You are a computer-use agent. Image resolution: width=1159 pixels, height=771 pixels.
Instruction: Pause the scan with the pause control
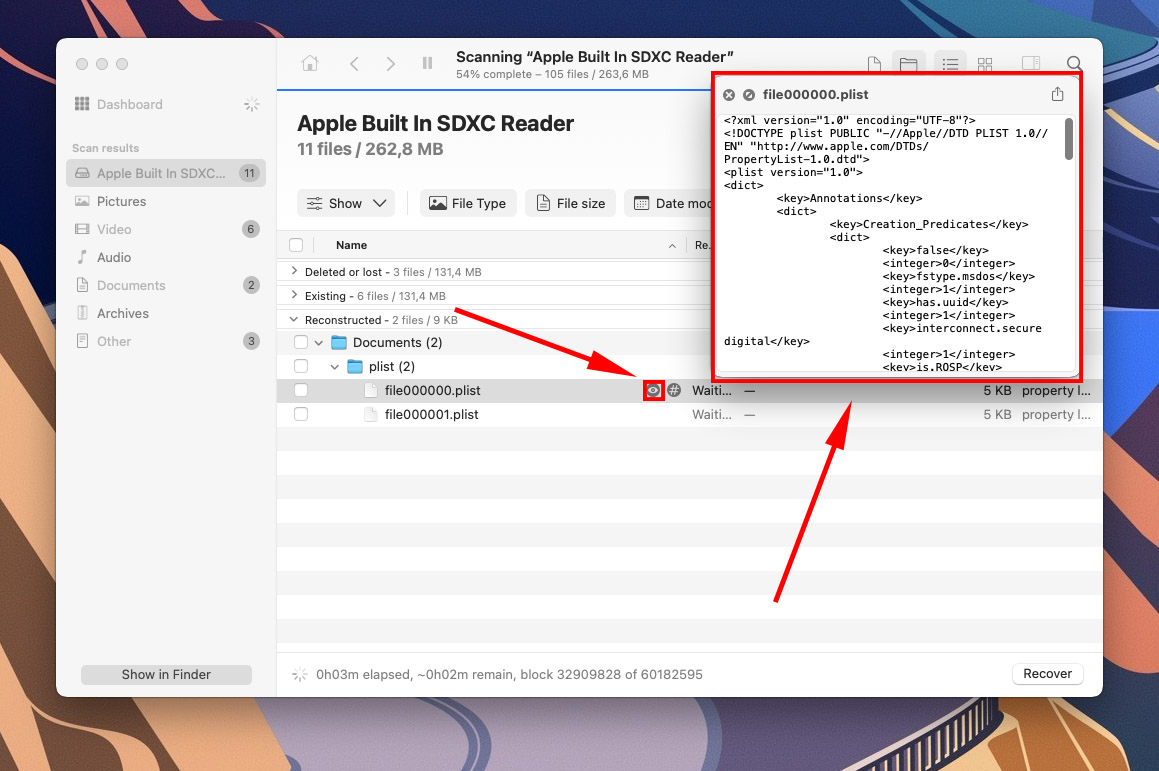(x=427, y=63)
